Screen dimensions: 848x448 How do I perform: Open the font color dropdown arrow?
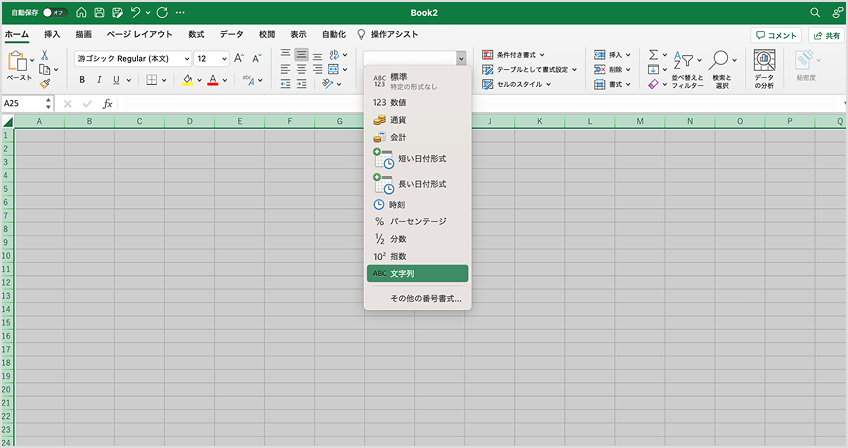(225, 80)
